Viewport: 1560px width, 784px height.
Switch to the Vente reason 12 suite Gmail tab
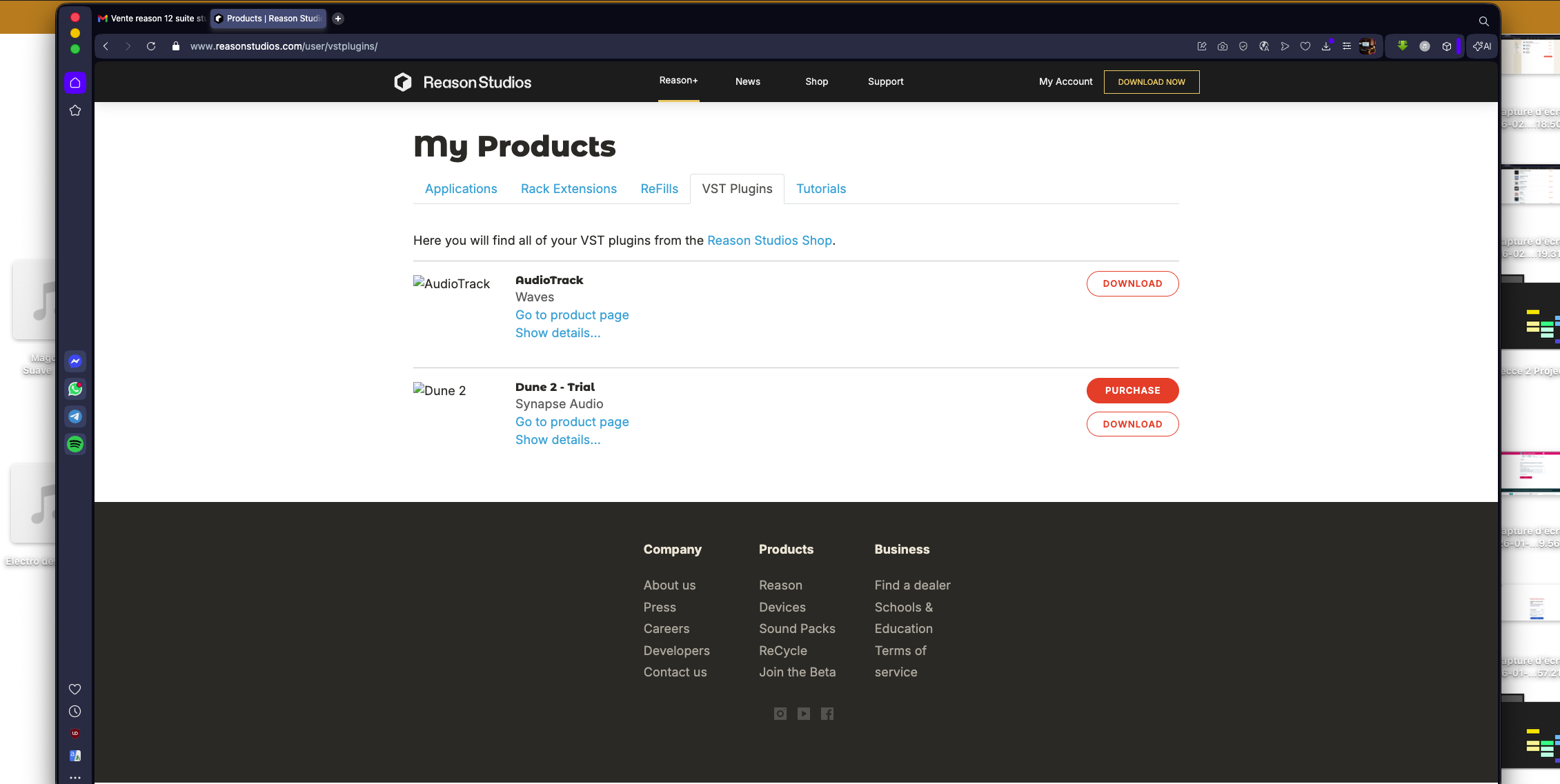(x=152, y=19)
